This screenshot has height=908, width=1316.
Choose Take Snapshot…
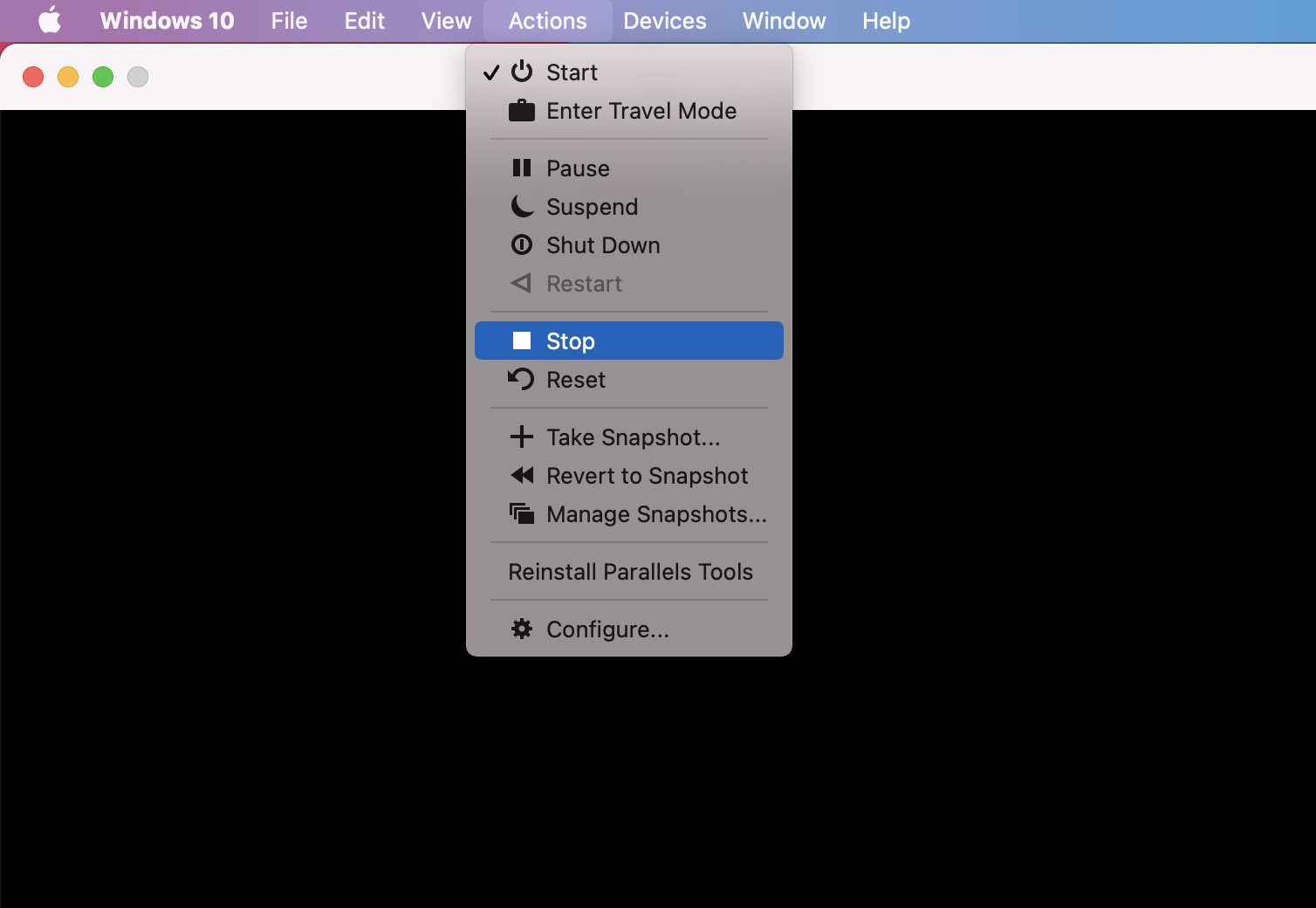coord(629,437)
